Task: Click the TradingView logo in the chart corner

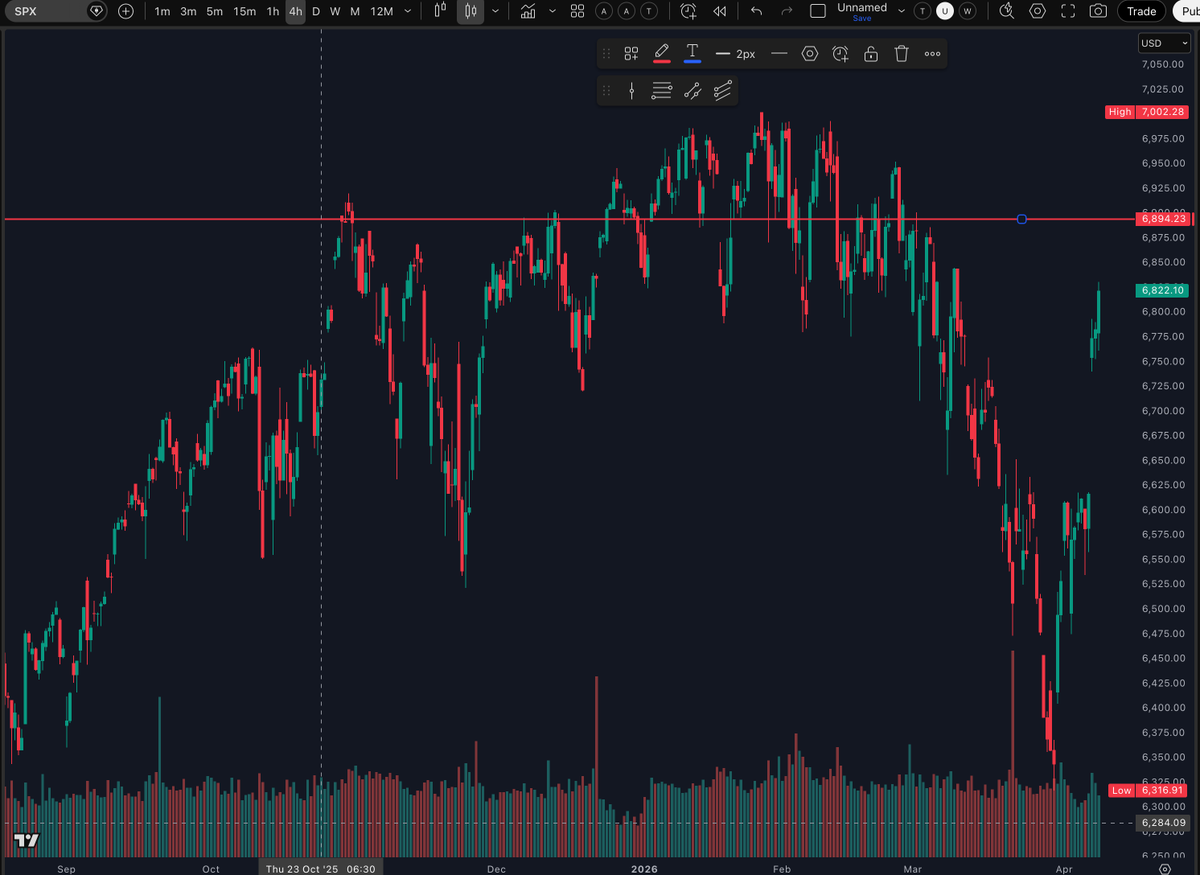Action: coord(26,841)
